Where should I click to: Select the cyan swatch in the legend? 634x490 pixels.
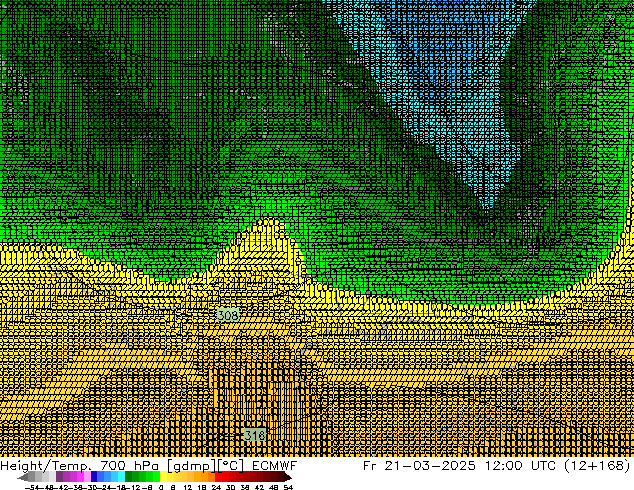118,477
